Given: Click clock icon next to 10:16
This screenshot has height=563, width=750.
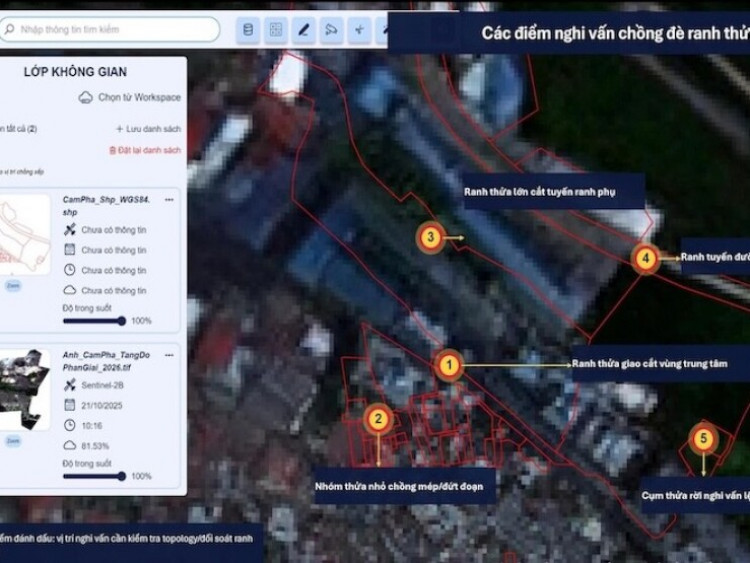Looking at the screenshot, I should pyautogui.click(x=70, y=425).
